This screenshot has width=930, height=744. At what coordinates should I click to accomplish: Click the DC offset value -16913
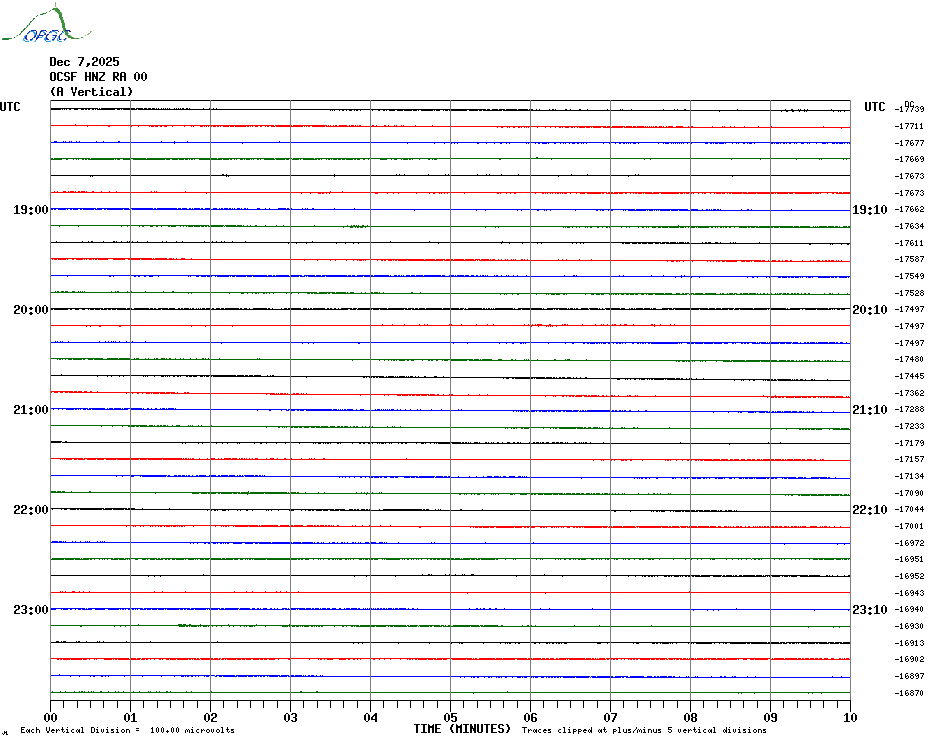pyautogui.click(x=909, y=643)
